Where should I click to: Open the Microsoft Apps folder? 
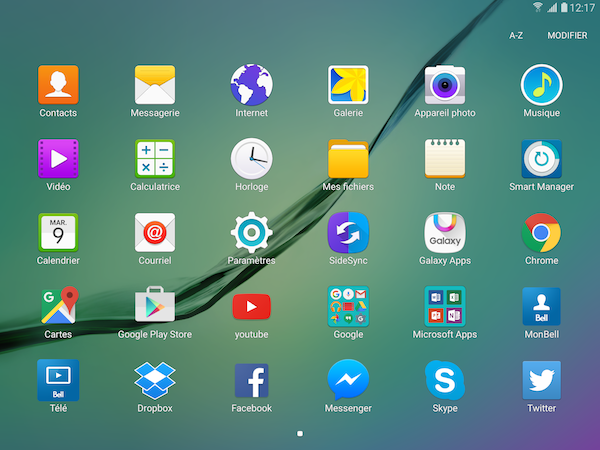(x=445, y=306)
